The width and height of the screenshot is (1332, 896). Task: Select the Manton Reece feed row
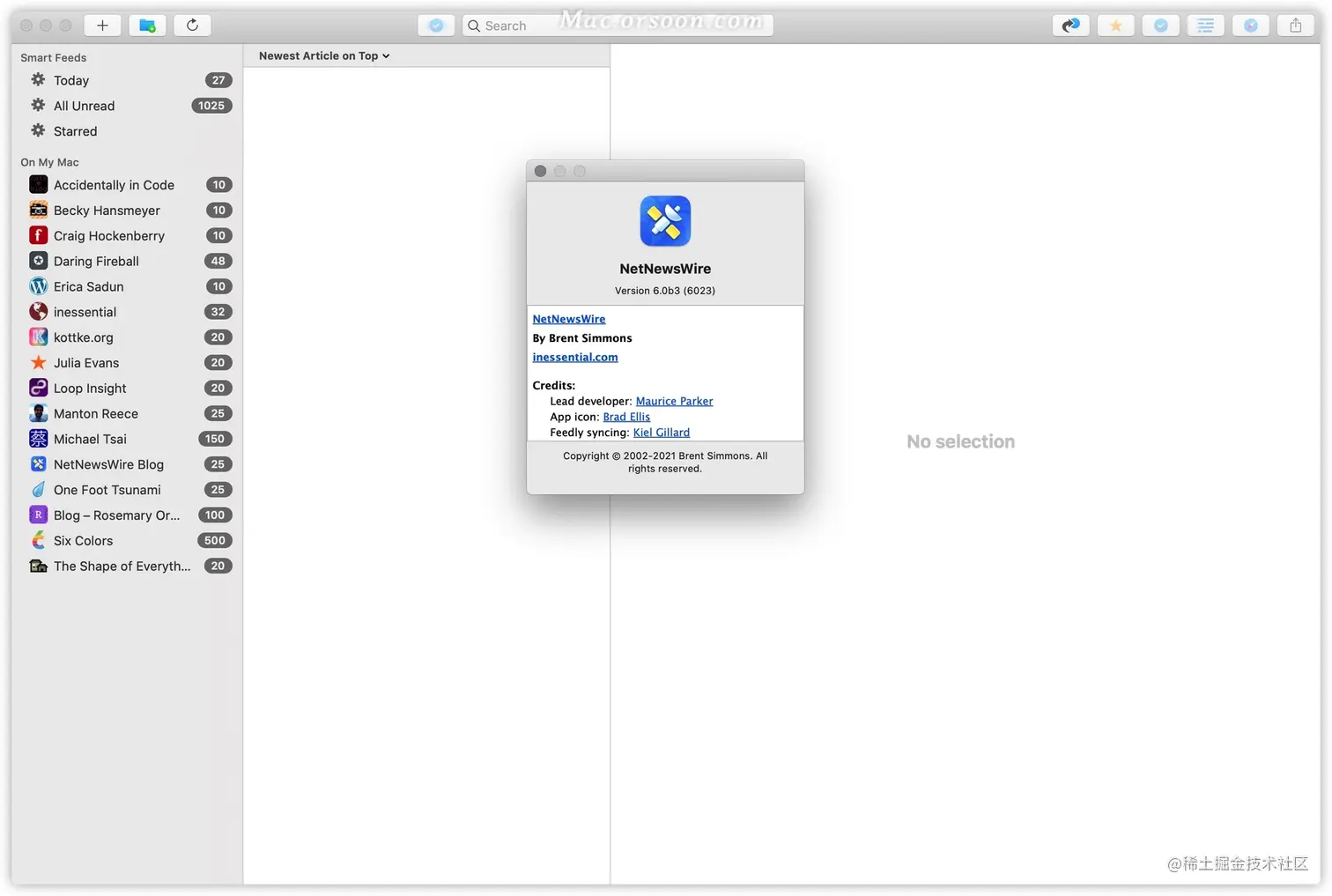click(127, 413)
